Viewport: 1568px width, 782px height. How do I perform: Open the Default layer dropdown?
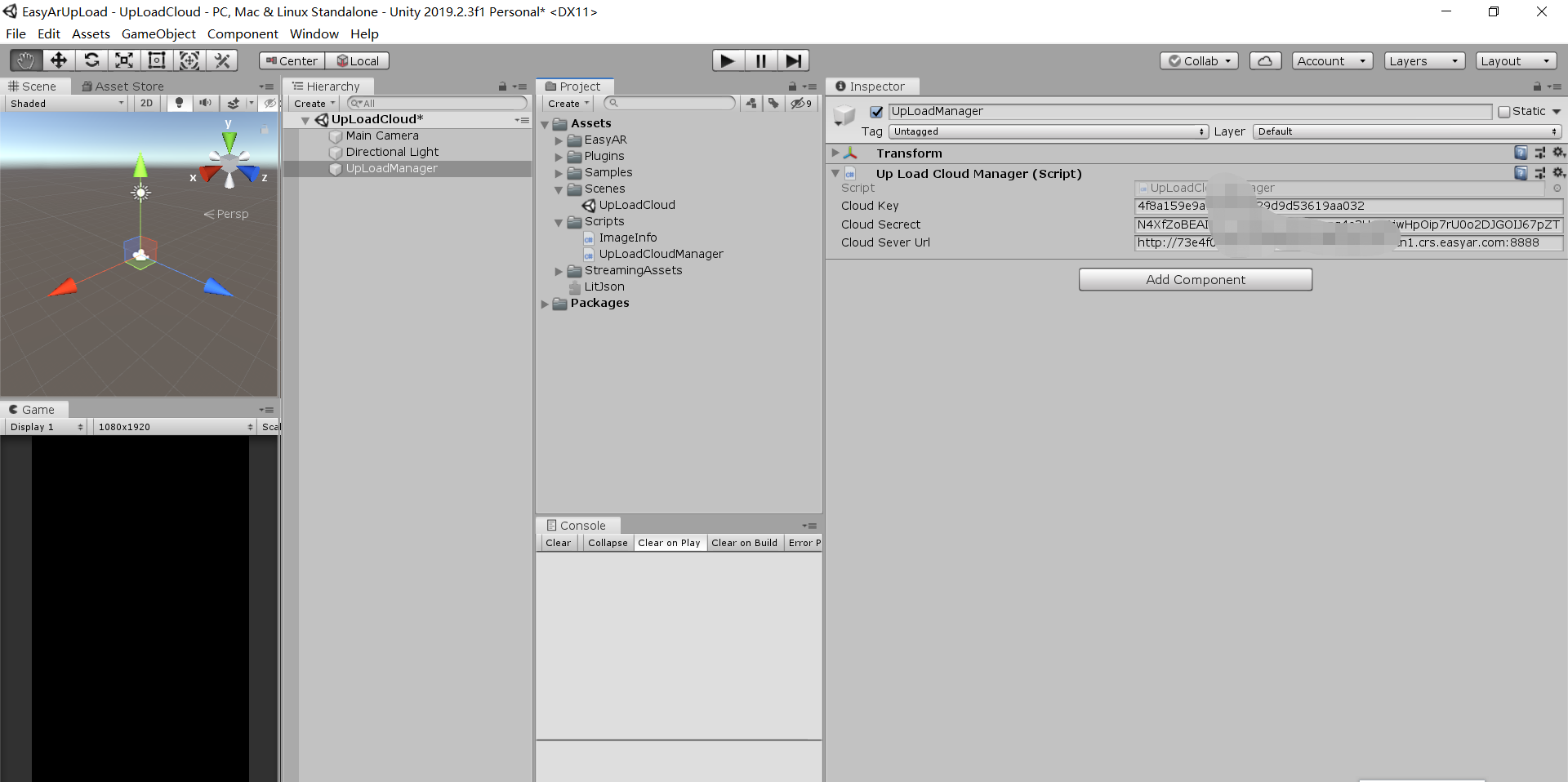(x=1407, y=131)
